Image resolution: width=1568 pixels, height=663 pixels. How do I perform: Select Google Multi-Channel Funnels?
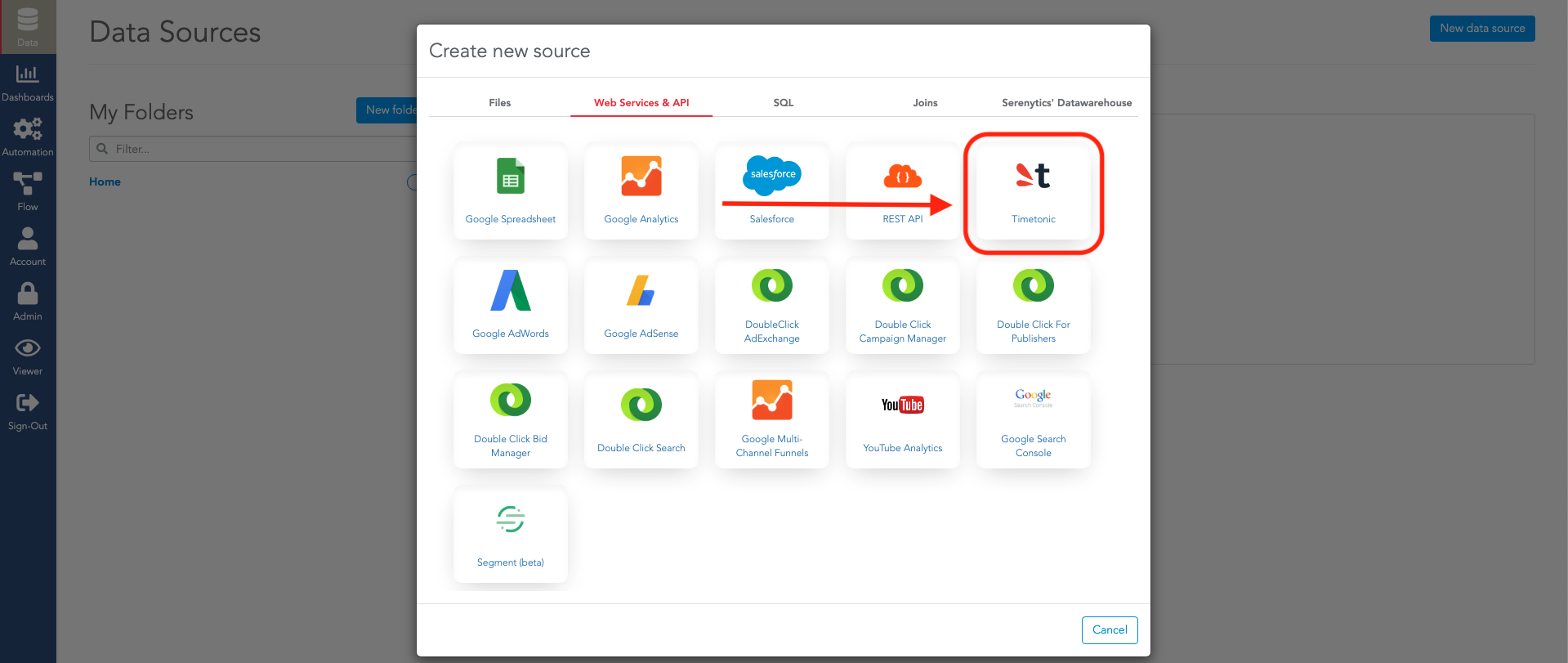coord(772,421)
